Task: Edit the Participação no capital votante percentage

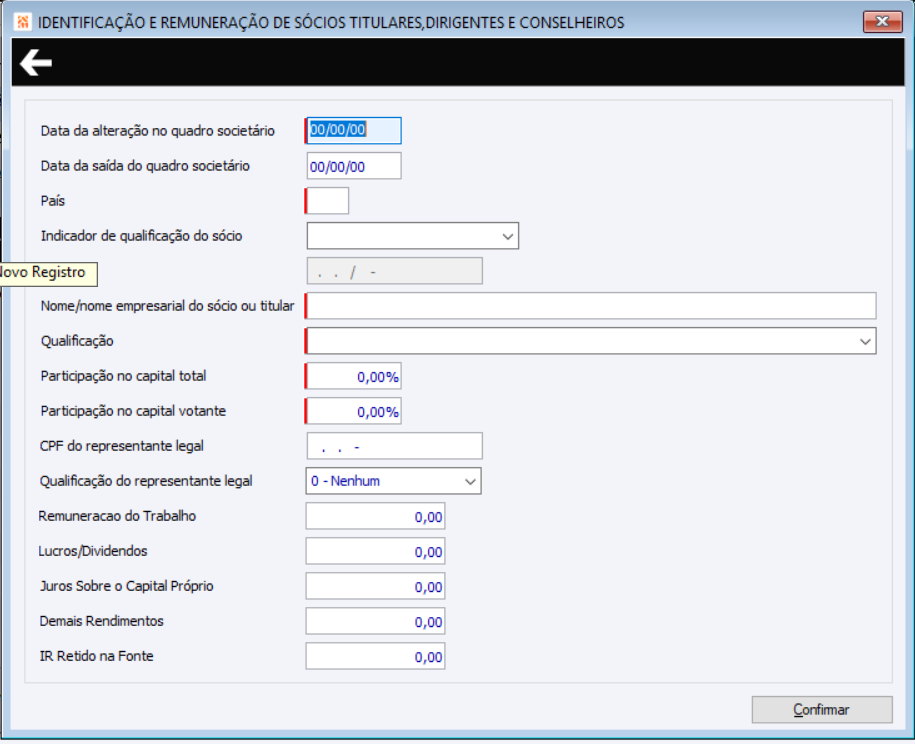Action: tap(354, 411)
